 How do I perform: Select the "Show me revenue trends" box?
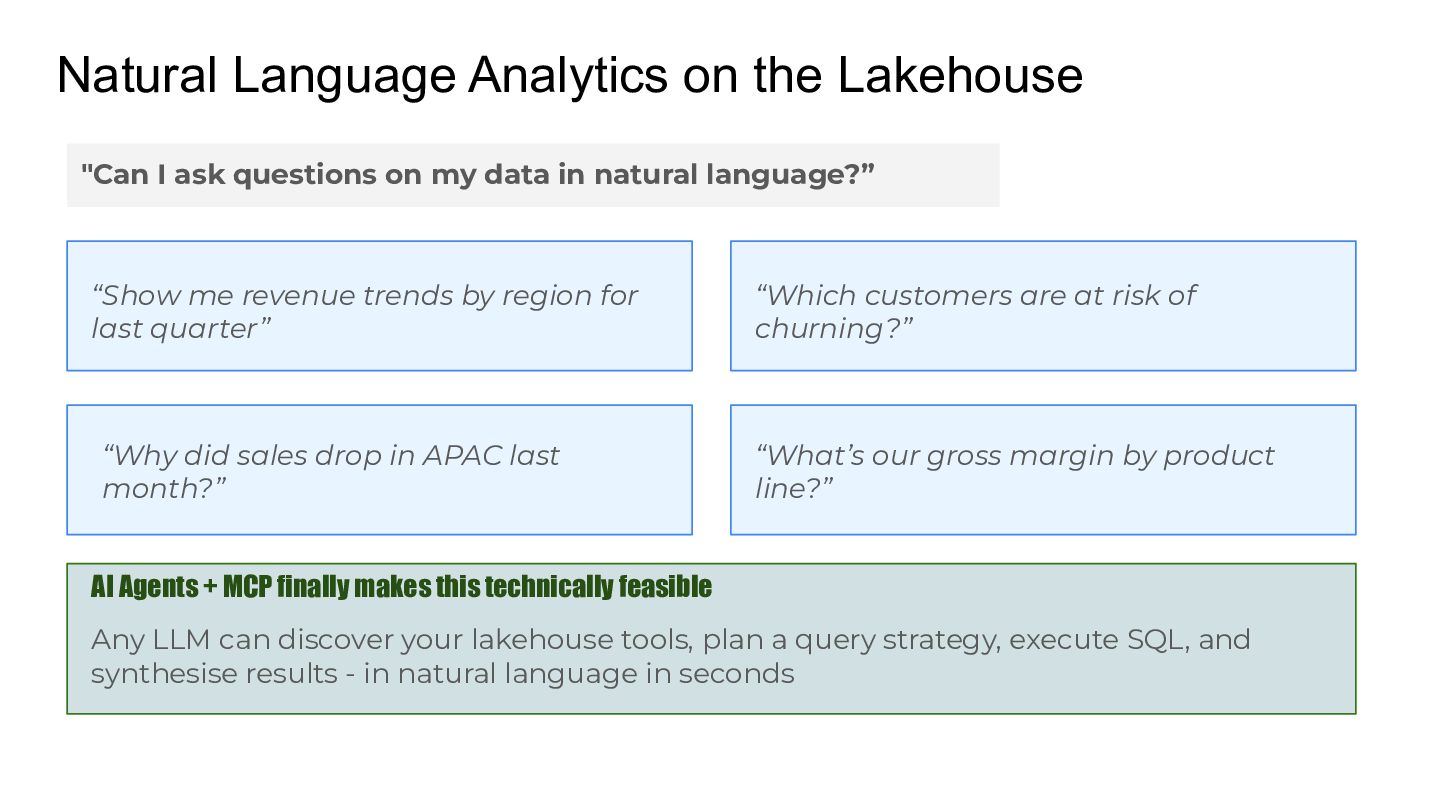coord(379,306)
